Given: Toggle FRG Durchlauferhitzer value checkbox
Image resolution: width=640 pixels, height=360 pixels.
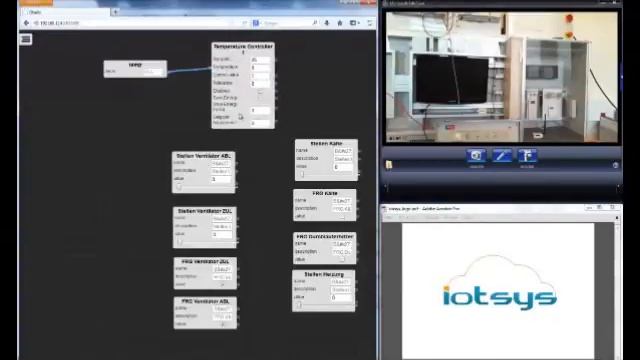Looking at the screenshot, I should tap(342, 259).
